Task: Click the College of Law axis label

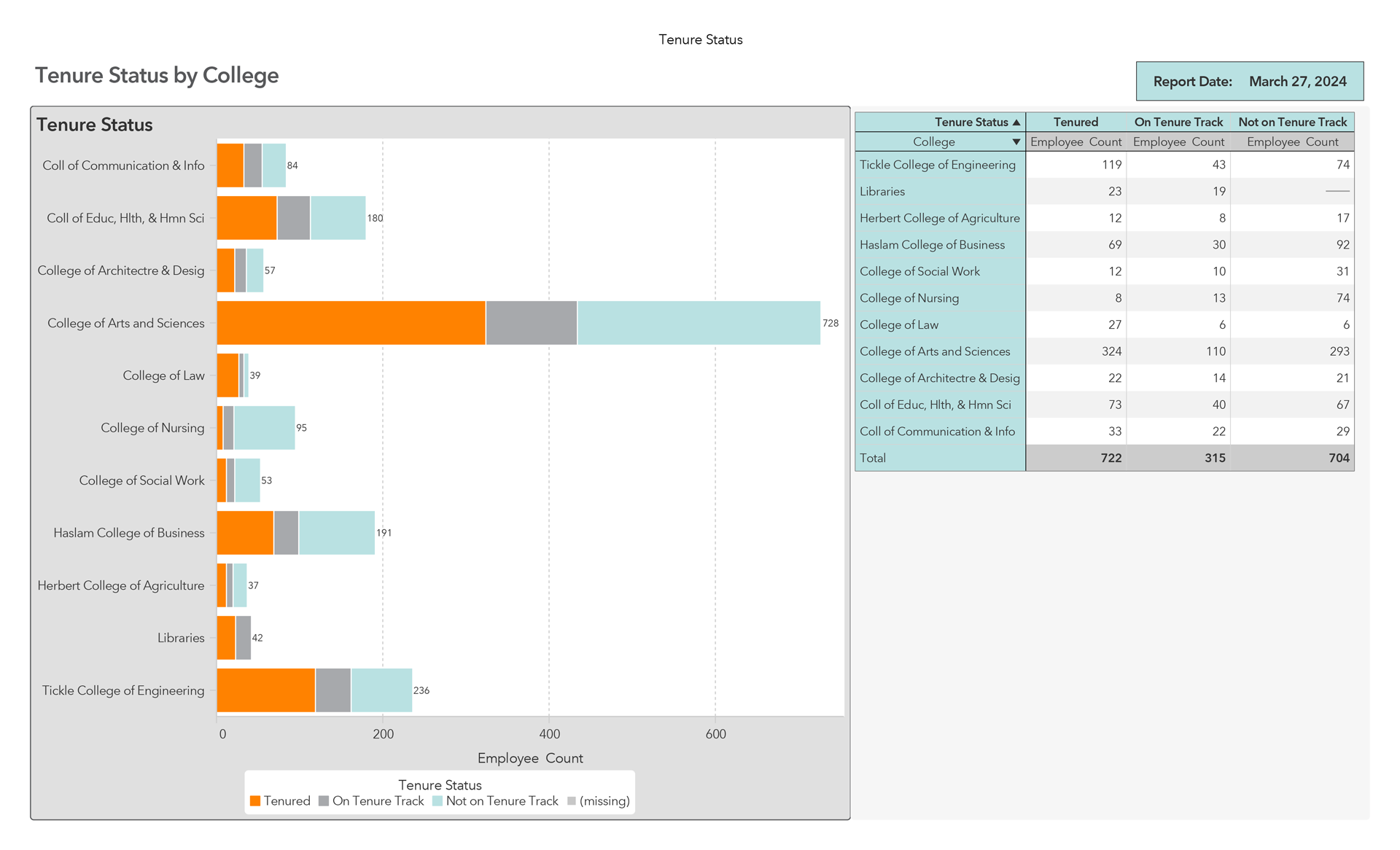Action: pyautogui.click(x=163, y=375)
